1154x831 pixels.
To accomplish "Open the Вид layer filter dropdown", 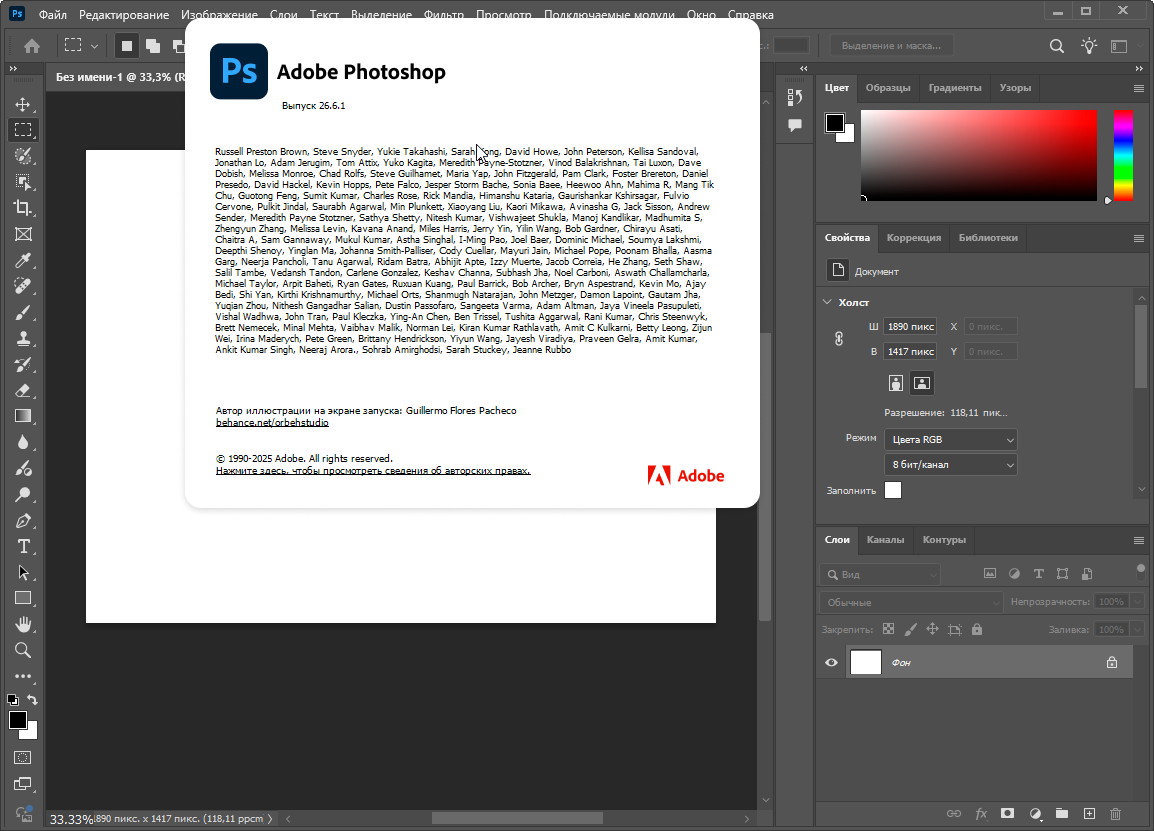I will [x=879, y=574].
